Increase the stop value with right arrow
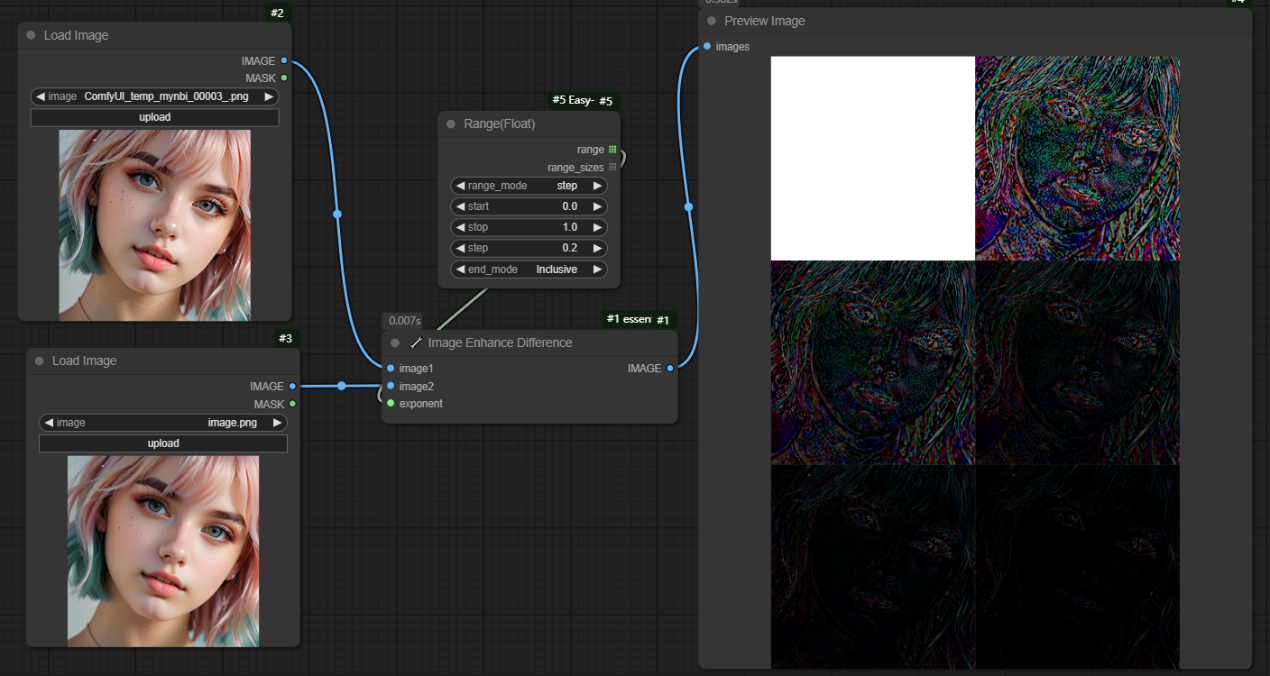The height and width of the screenshot is (676, 1270). 598,228
